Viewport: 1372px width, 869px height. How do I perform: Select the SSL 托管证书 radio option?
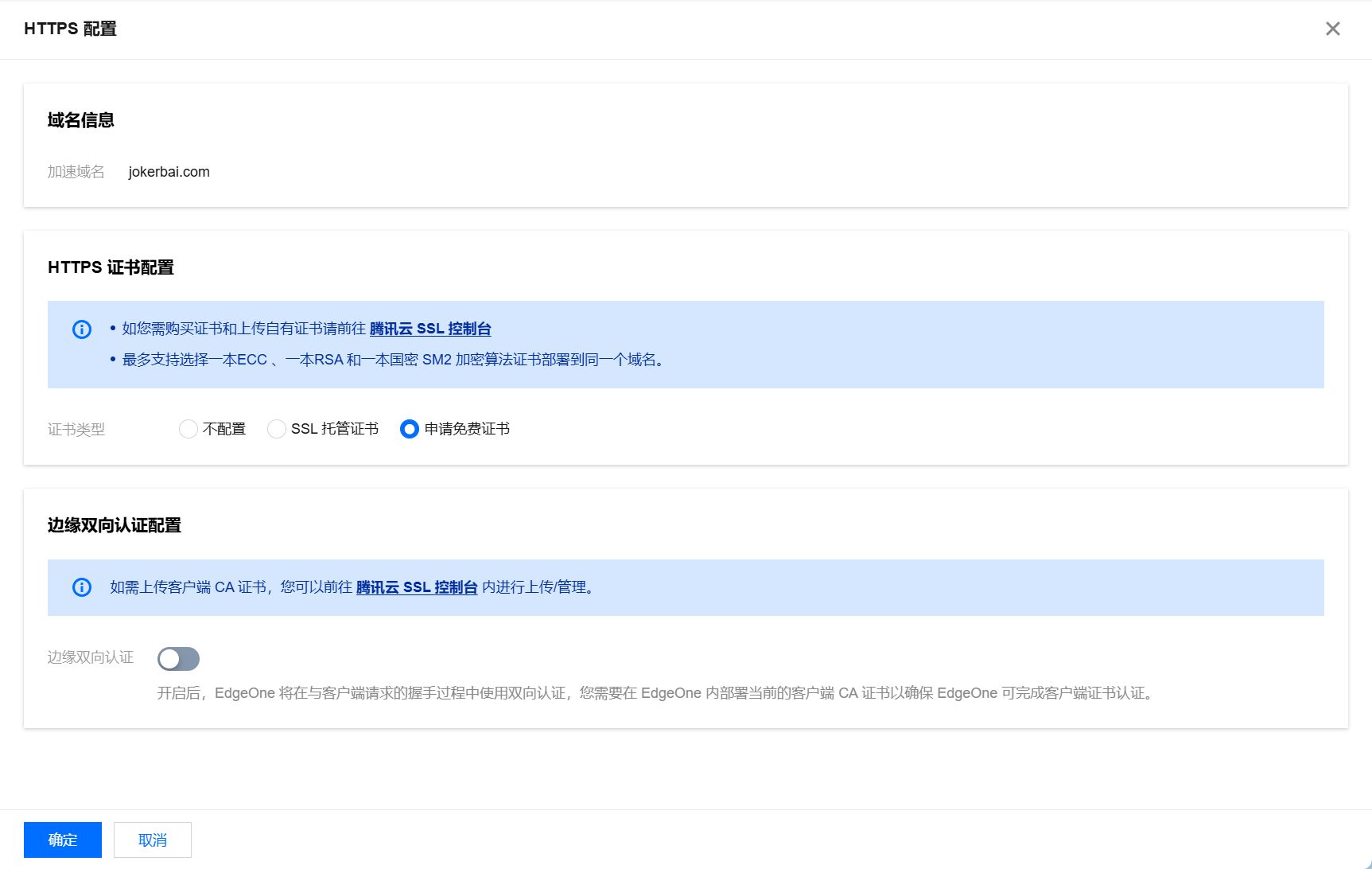277,429
